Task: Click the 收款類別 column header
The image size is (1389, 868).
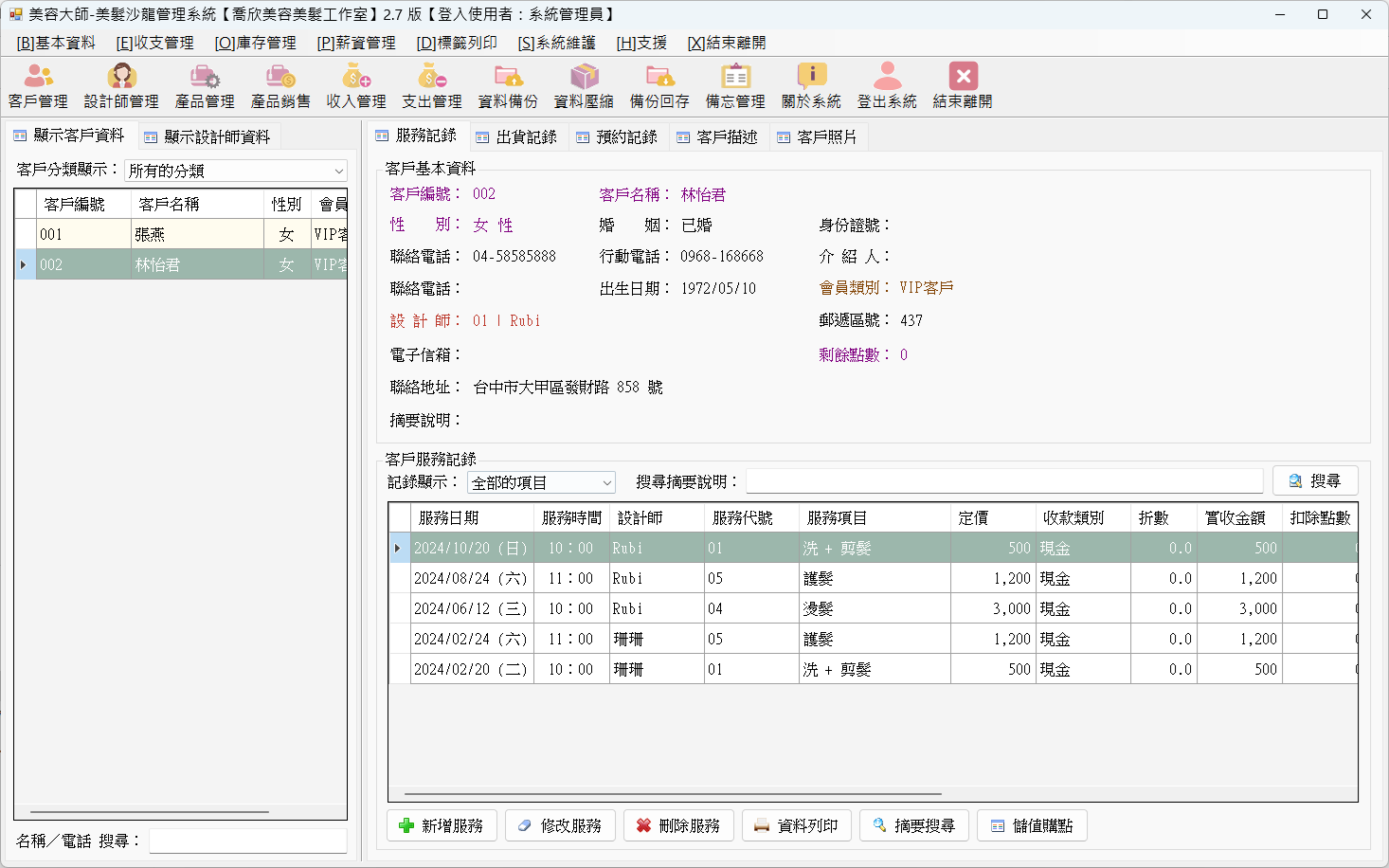Action: (1083, 517)
